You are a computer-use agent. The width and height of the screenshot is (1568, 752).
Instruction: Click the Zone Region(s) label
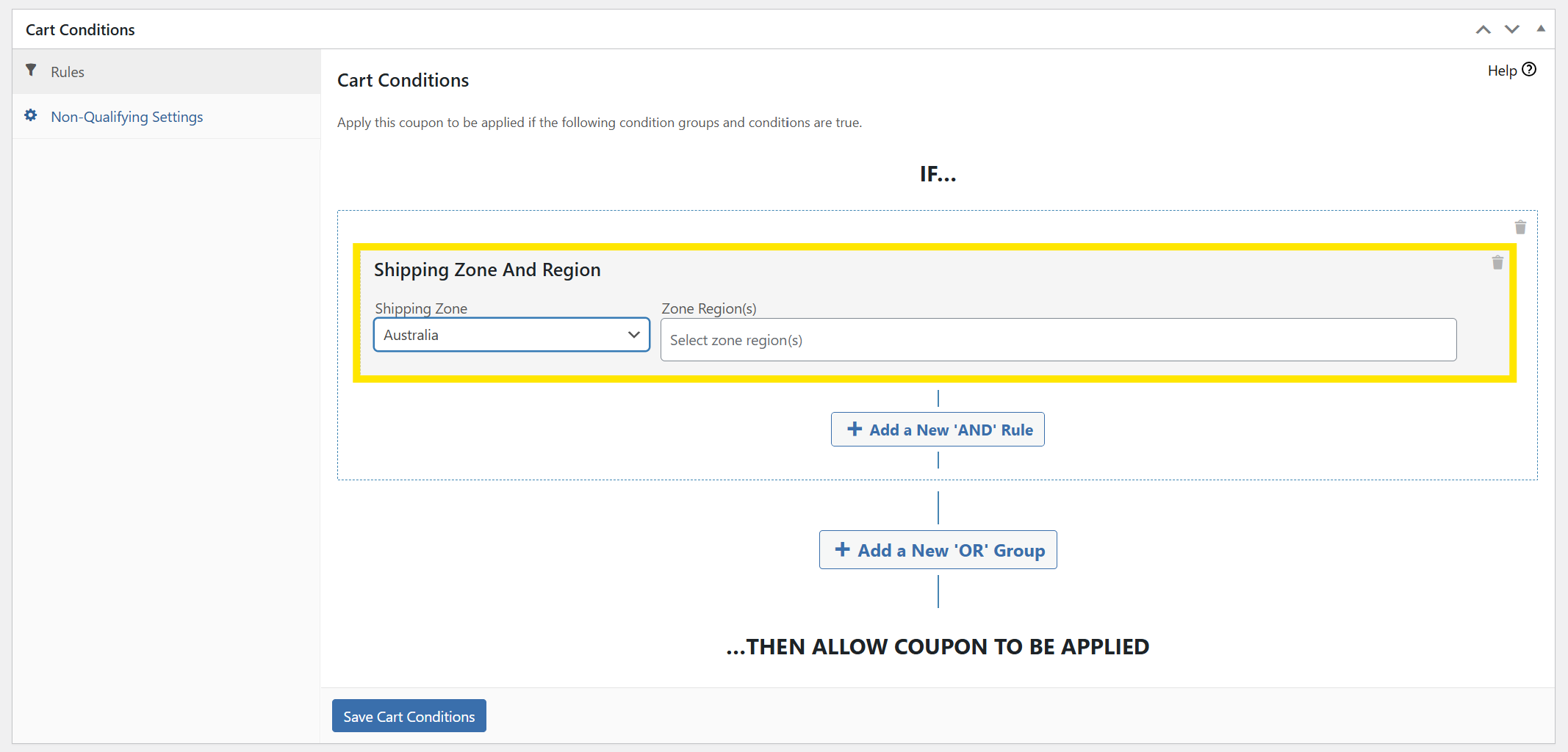click(709, 308)
